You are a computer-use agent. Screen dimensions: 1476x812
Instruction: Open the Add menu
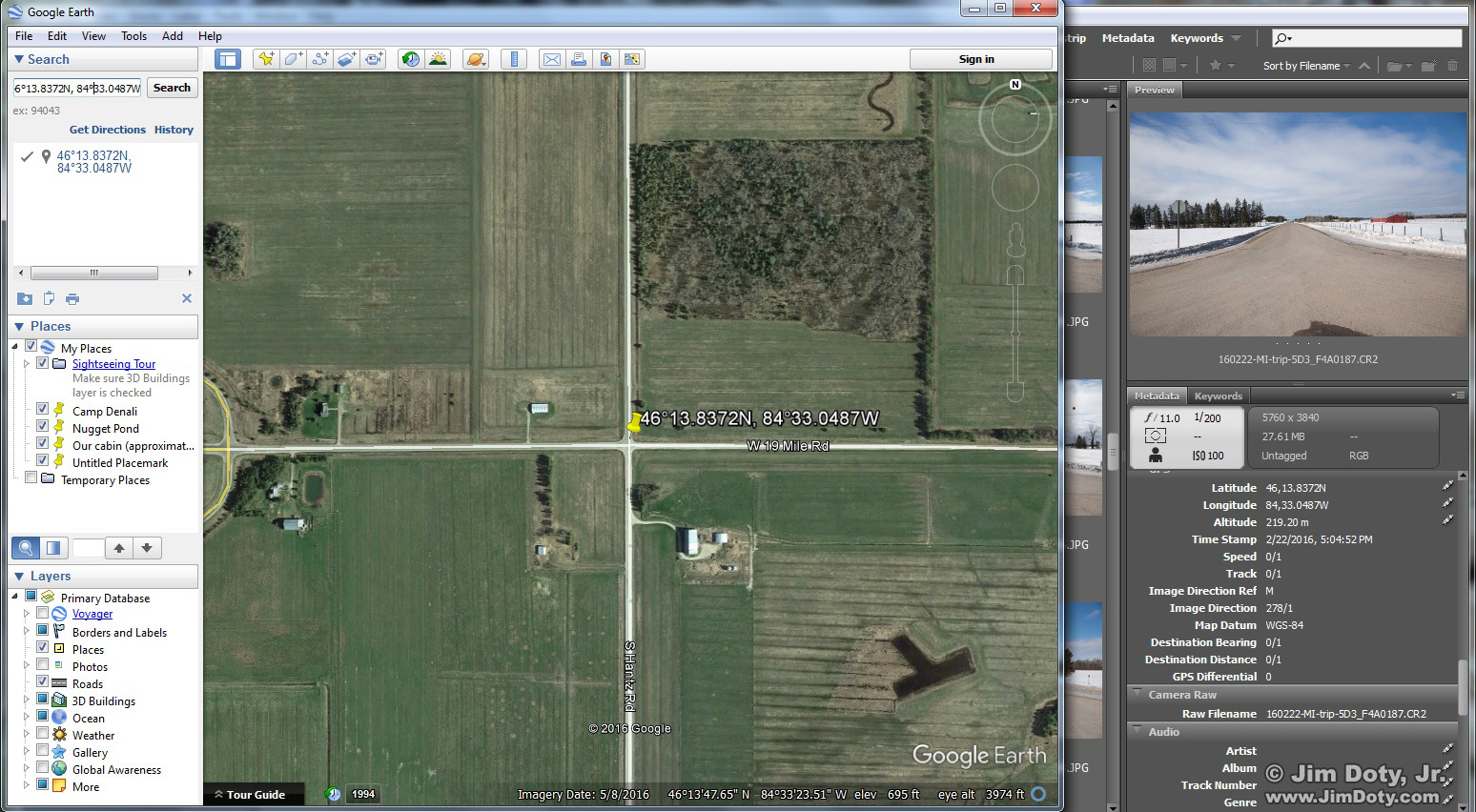pos(173,36)
